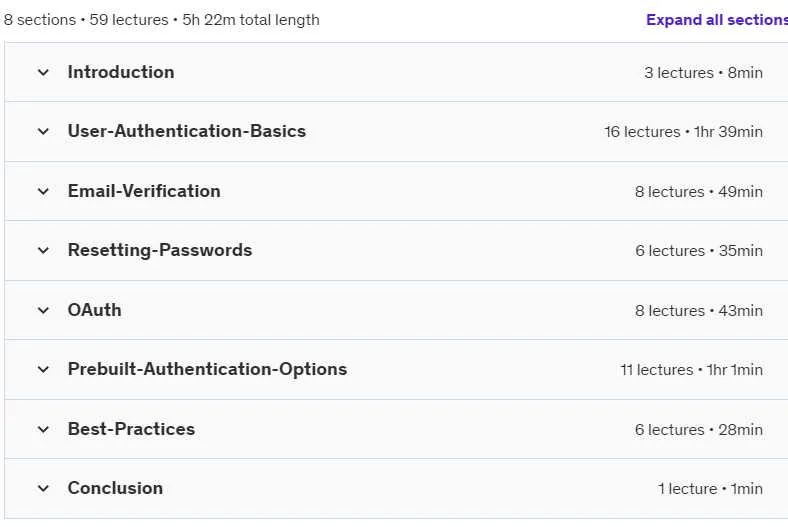The height and width of the screenshot is (527, 788).
Task: Open the Best-Practices section title
Action: [131, 429]
